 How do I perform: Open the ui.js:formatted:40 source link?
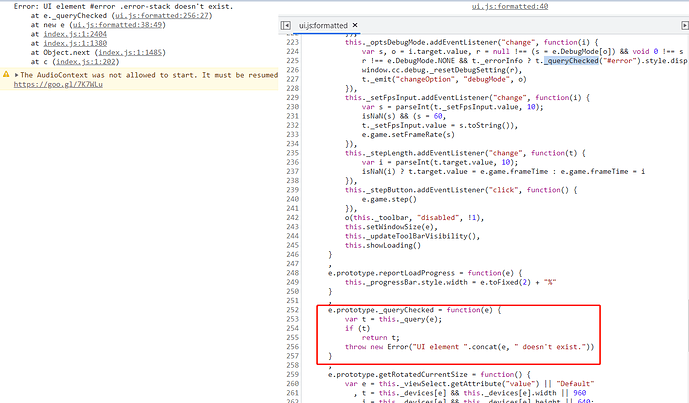pyautogui.click(x=510, y=6)
